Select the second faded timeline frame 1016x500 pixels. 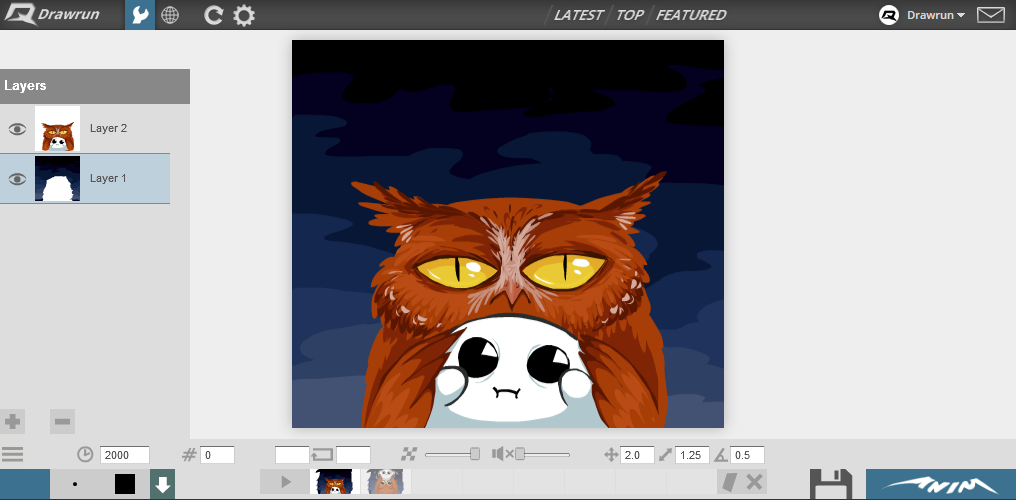click(x=386, y=482)
